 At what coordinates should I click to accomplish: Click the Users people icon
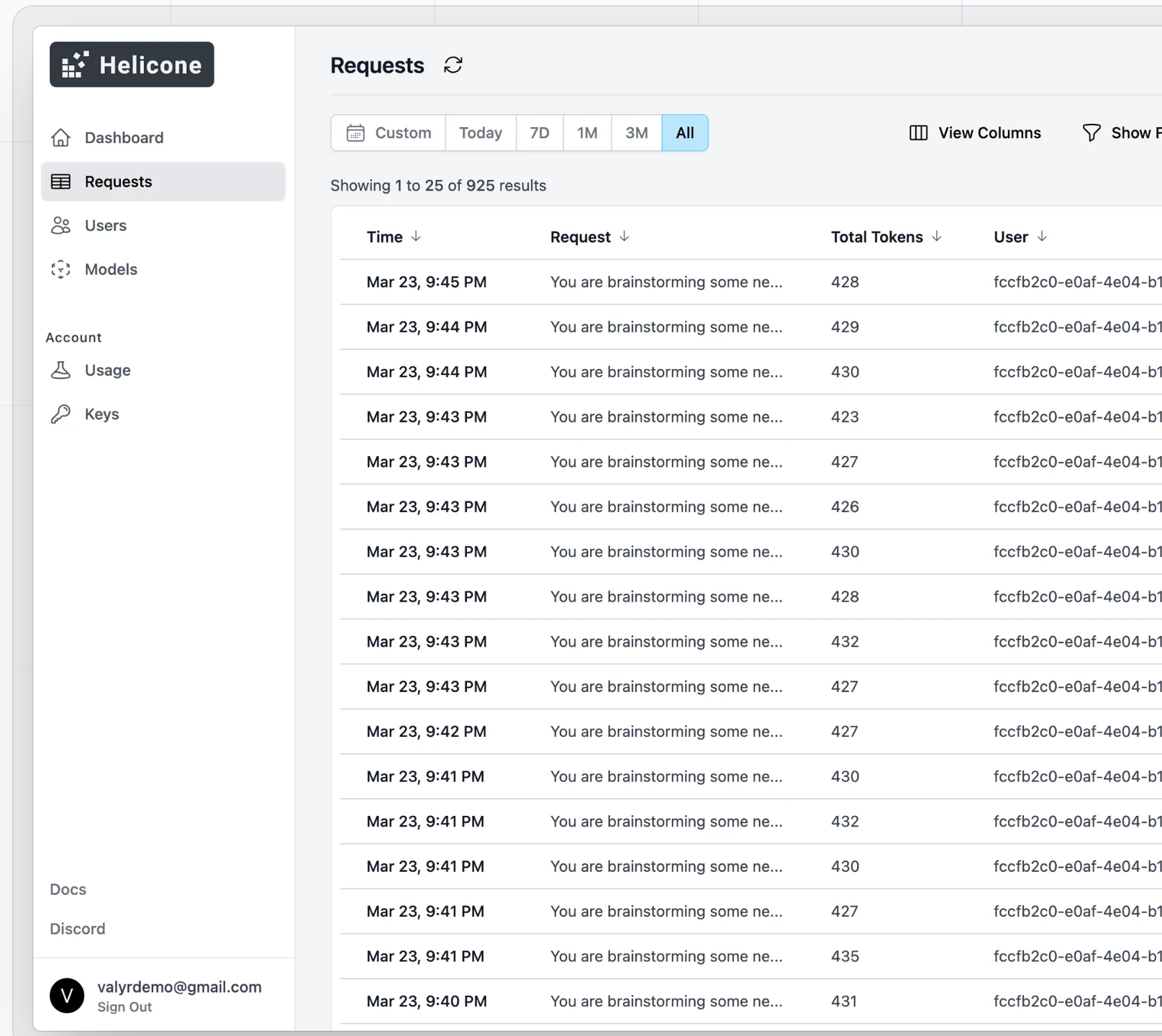(x=61, y=226)
